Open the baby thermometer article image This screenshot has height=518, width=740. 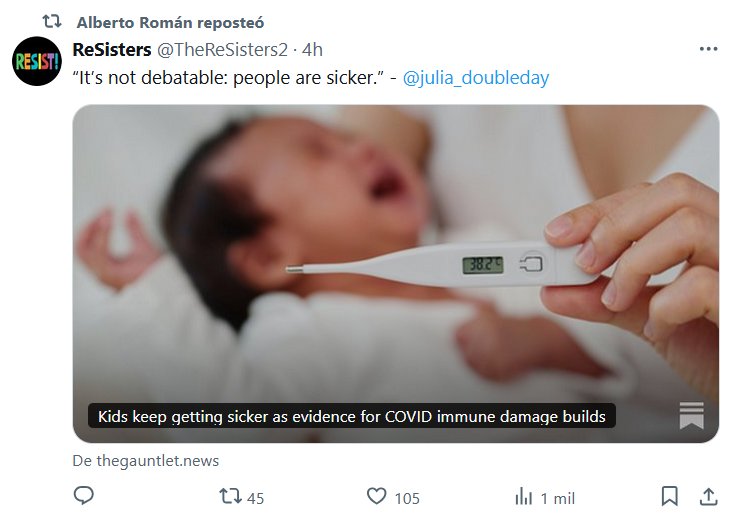coord(395,250)
